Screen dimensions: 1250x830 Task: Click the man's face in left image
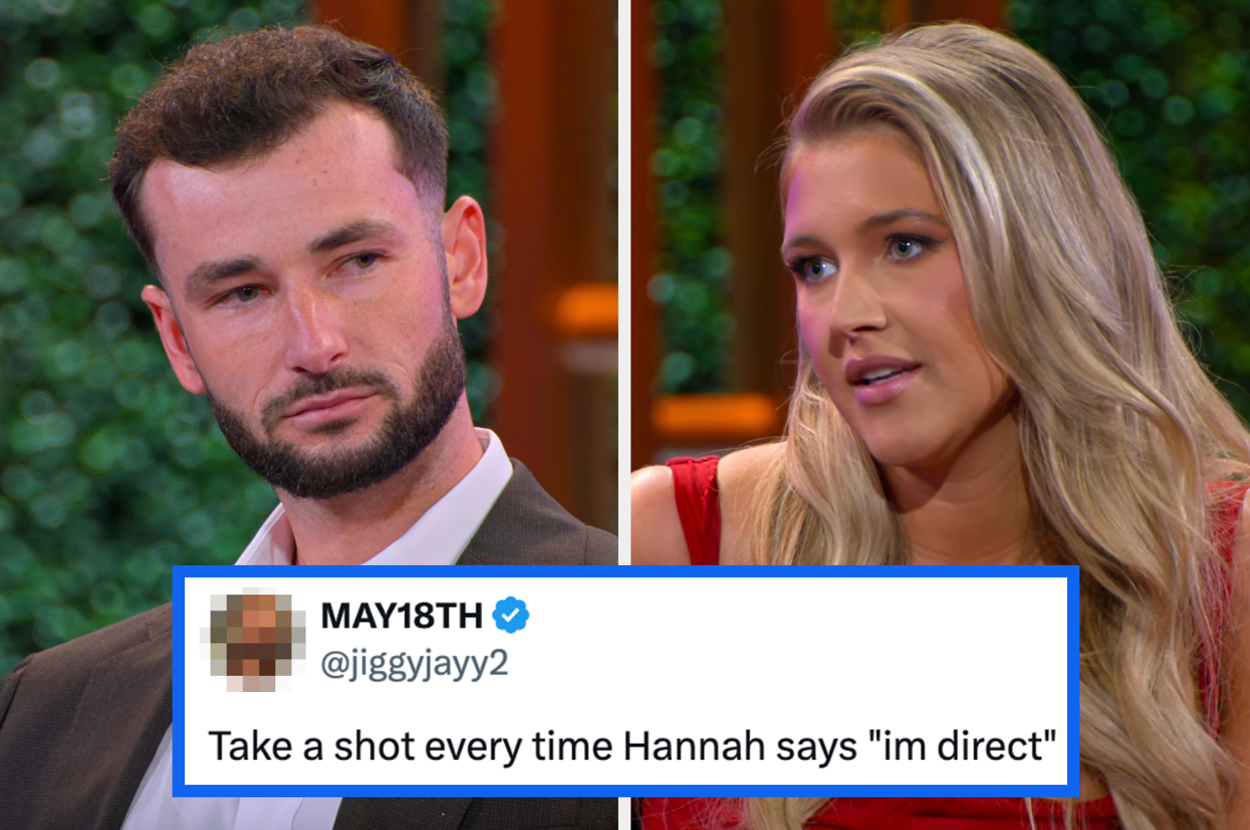point(312,300)
